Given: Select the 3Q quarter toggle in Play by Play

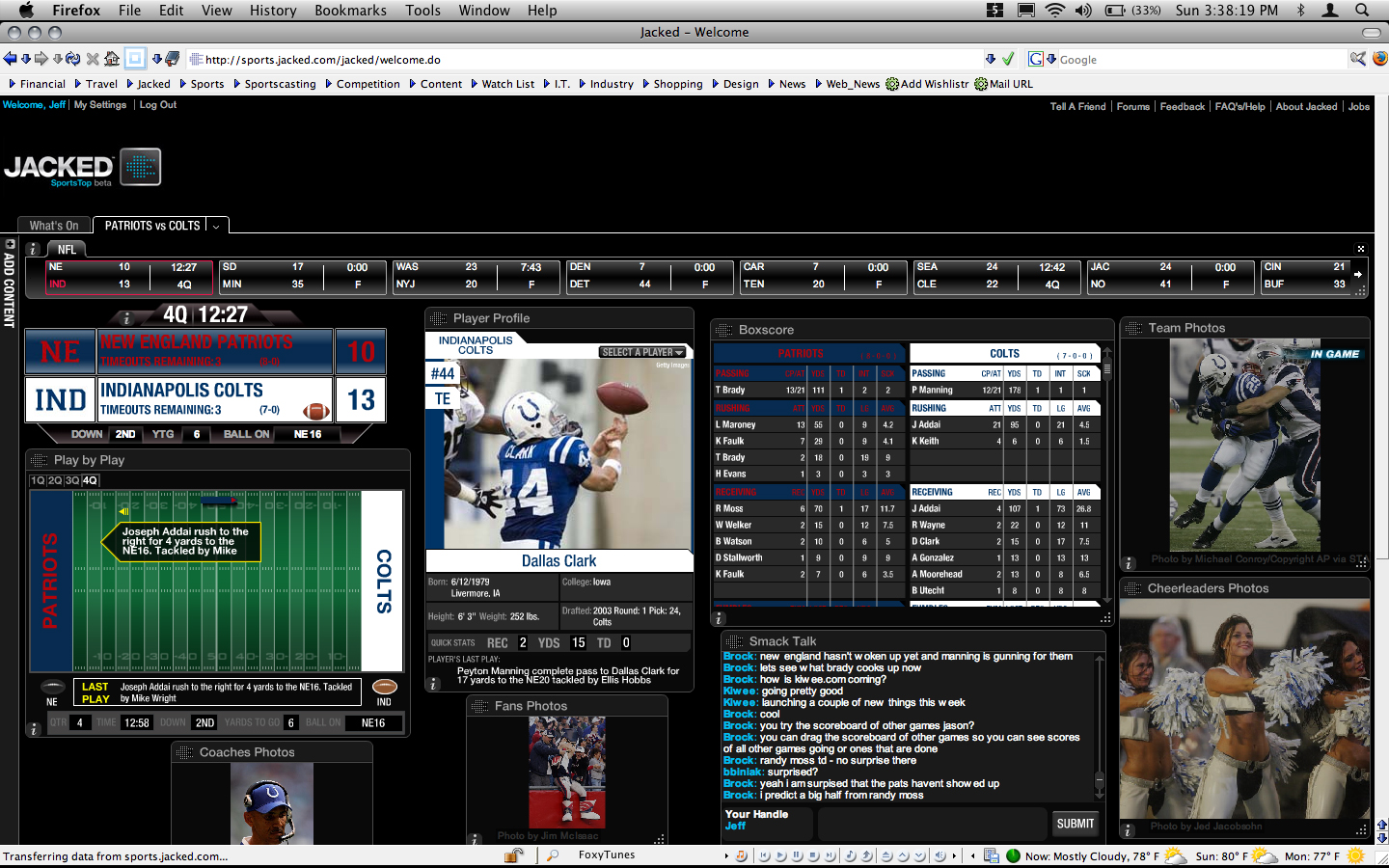Looking at the screenshot, I should (x=72, y=480).
